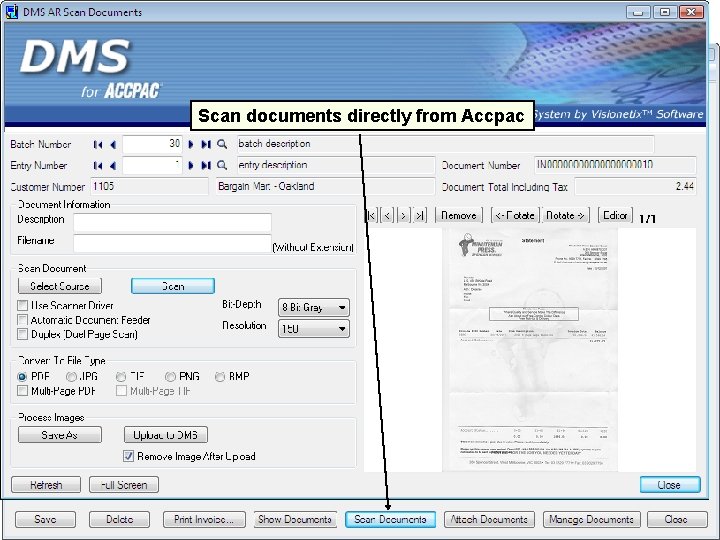720x540 pixels.
Task: Open entry number finder magnifier
Action: (x=222, y=165)
